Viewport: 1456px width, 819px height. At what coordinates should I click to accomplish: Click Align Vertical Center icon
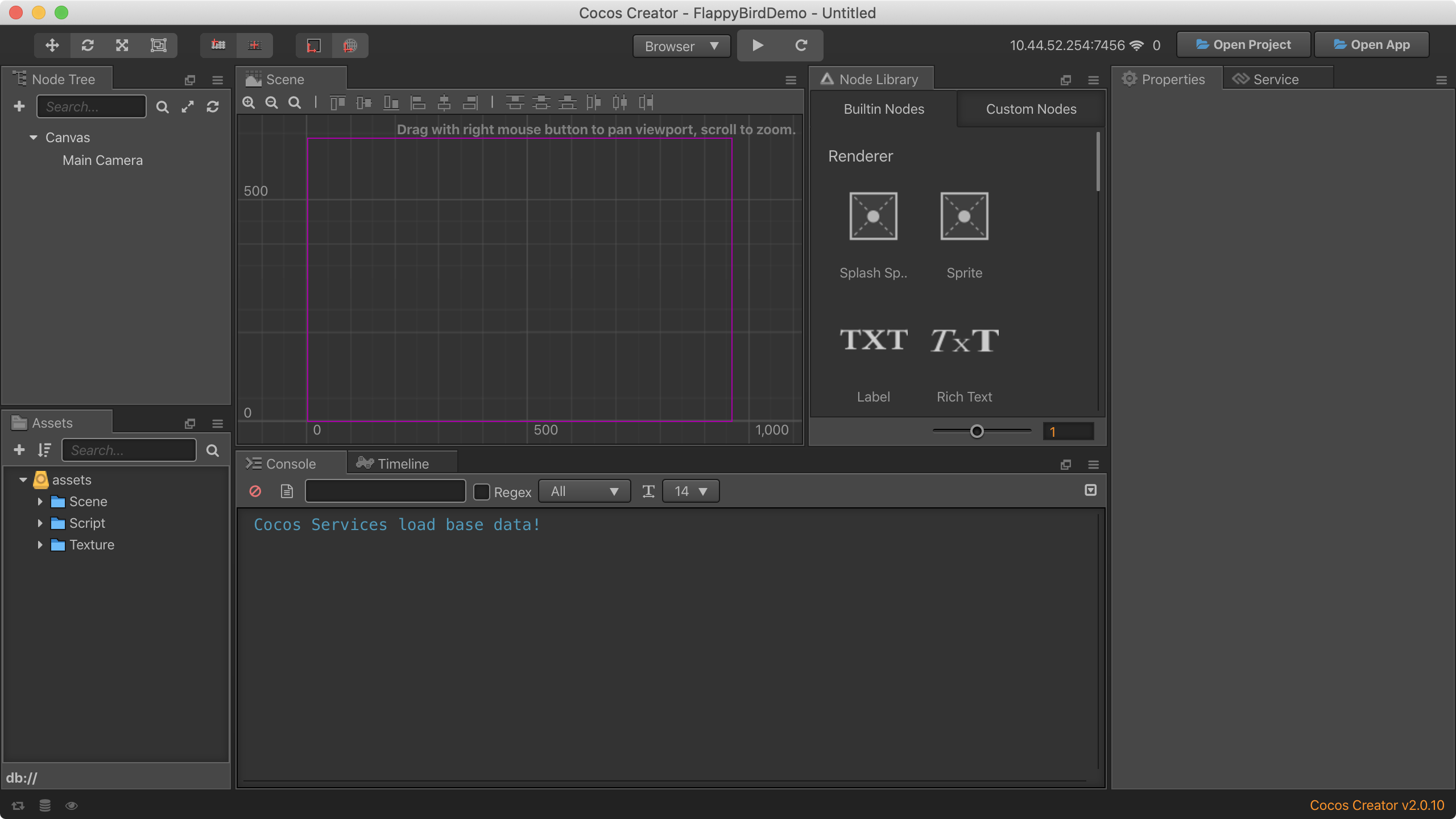click(x=364, y=102)
